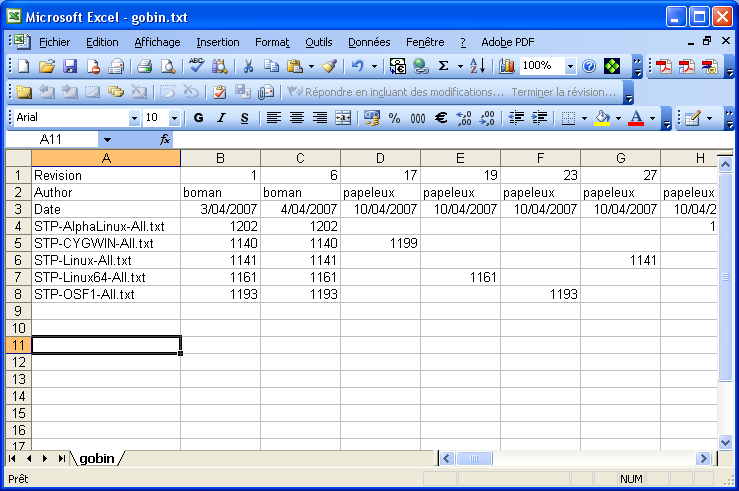Select column A header
Image resolution: width=739 pixels, height=491 pixels.
tap(106, 158)
